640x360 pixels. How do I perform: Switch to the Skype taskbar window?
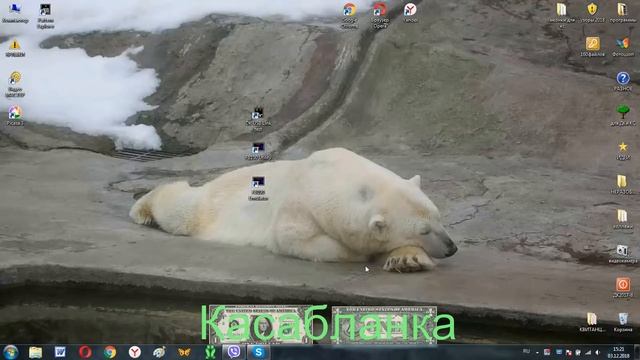click(x=258, y=352)
